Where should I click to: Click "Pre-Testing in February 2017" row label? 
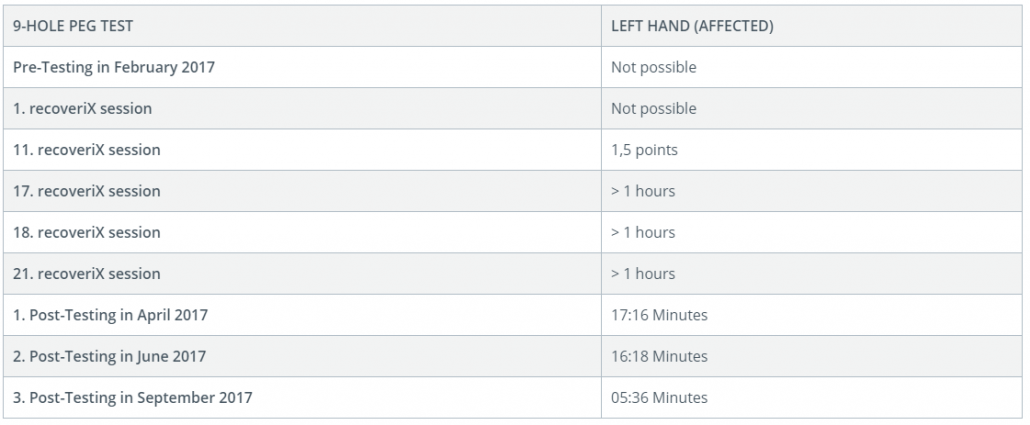114,67
